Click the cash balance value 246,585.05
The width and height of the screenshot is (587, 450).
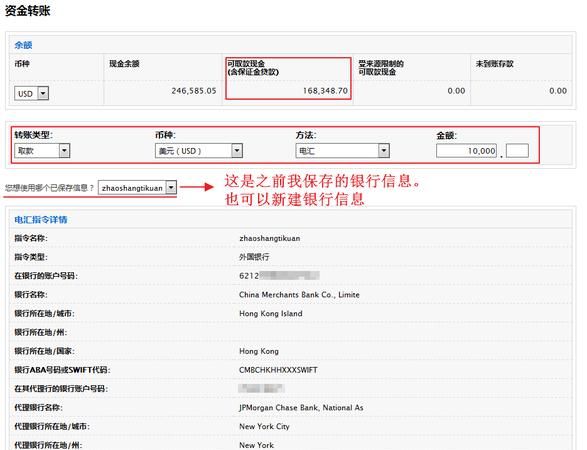[194, 91]
